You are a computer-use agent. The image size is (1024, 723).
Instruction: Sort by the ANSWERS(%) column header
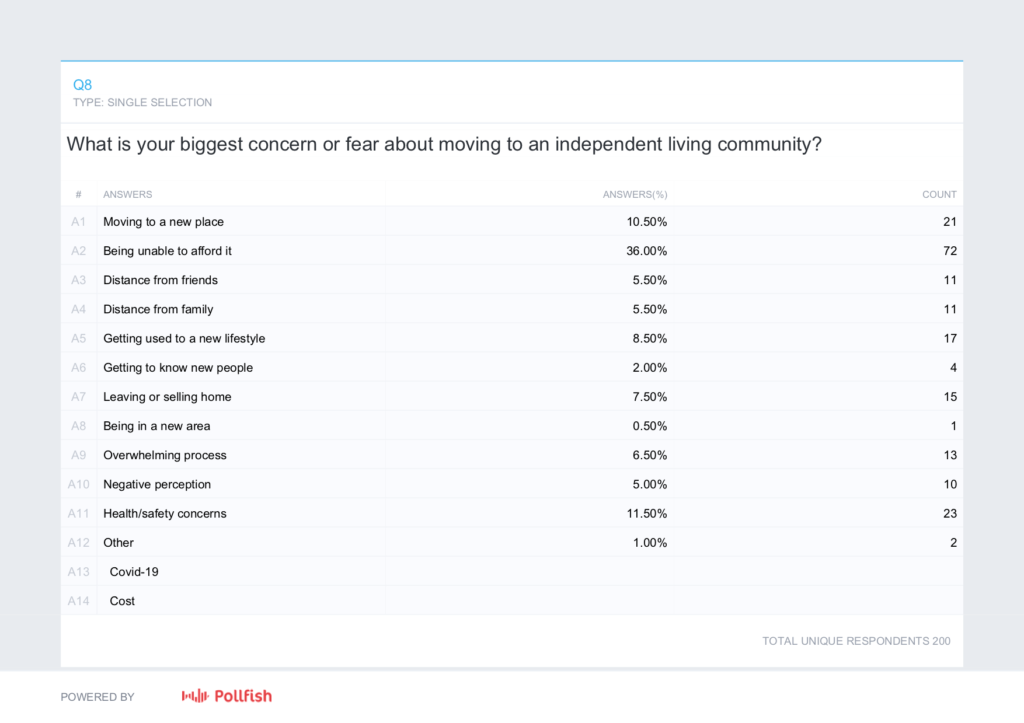point(634,195)
